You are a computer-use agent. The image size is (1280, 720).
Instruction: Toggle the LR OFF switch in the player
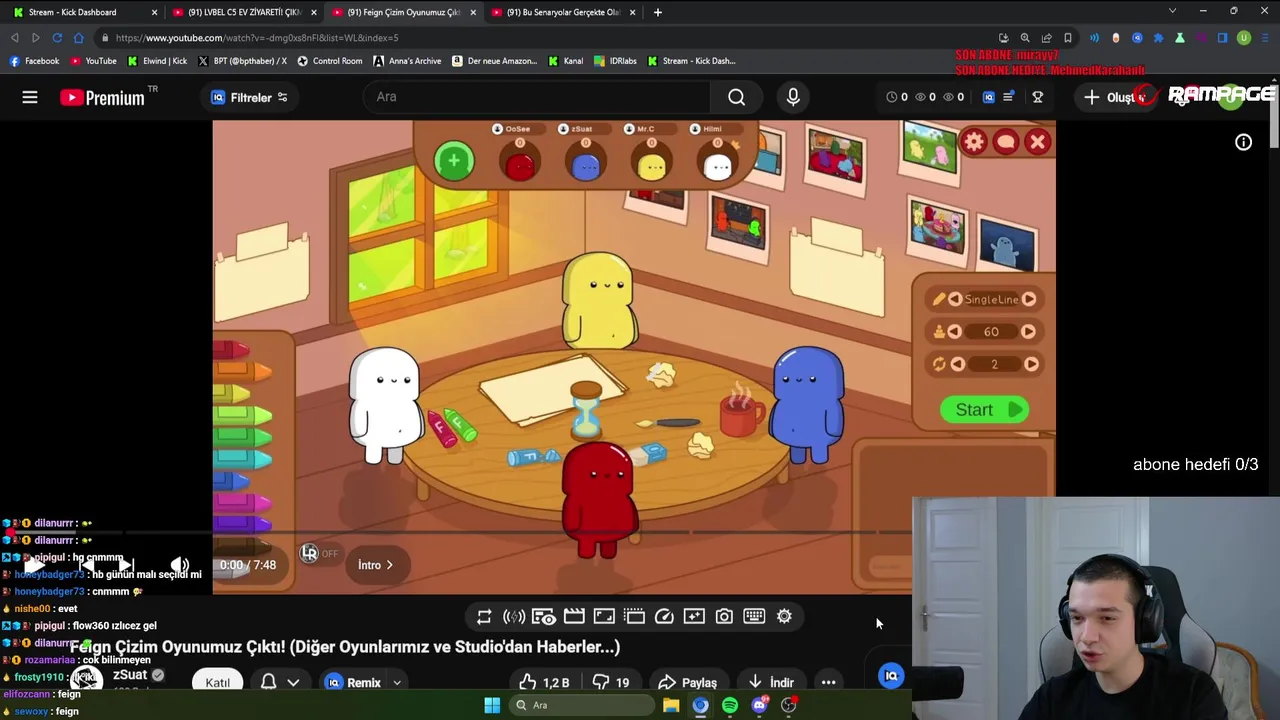click(x=320, y=553)
